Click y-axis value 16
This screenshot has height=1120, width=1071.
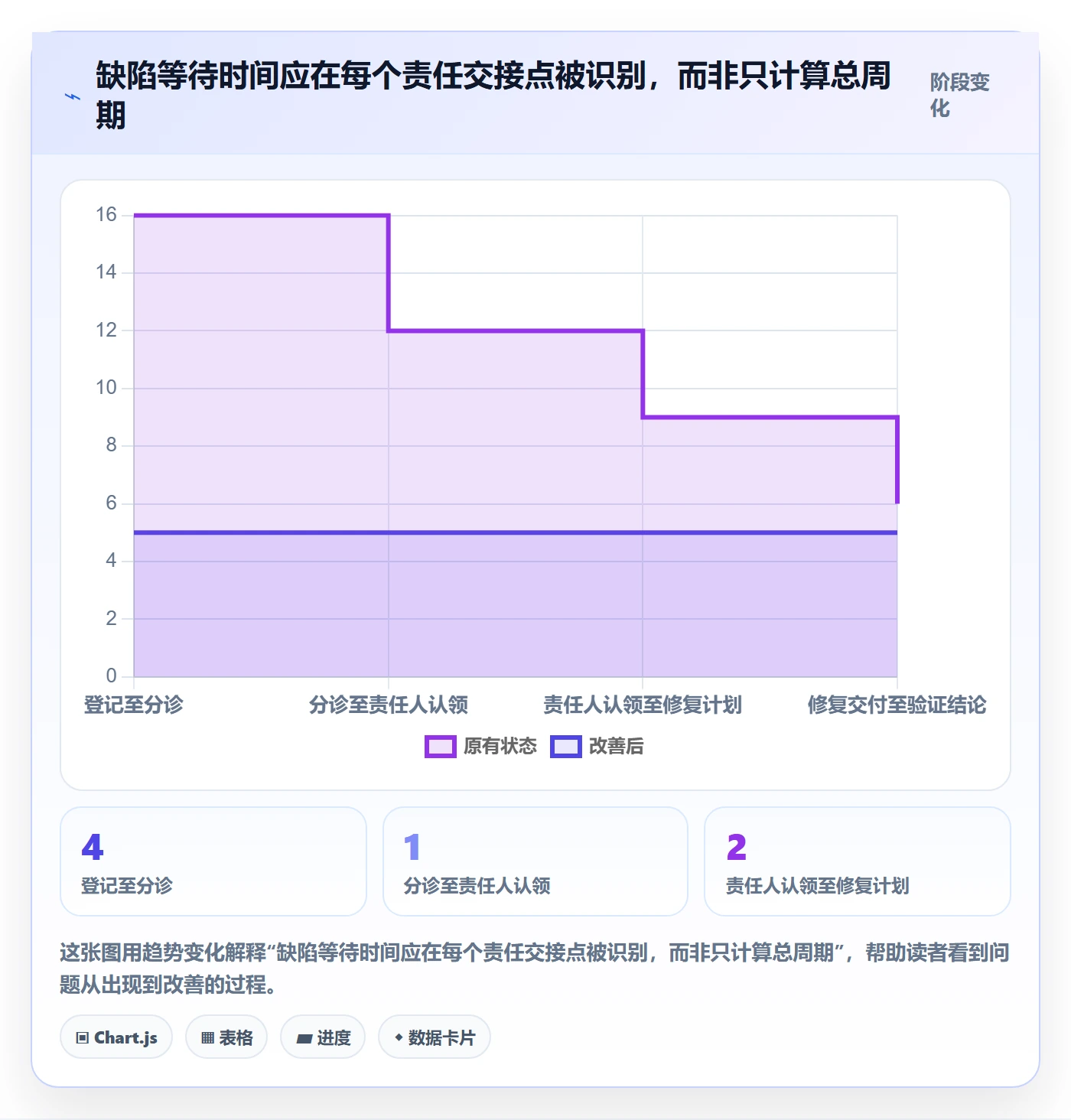[x=106, y=214]
